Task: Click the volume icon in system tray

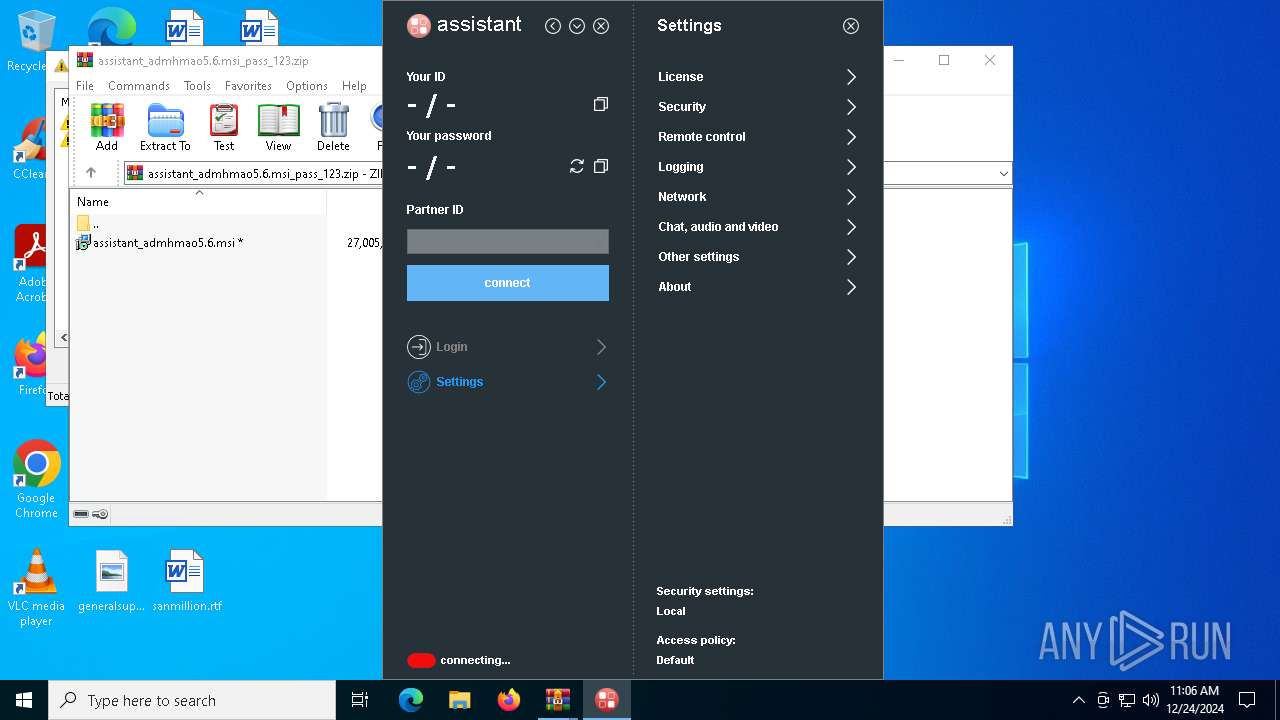Action: (x=1151, y=700)
